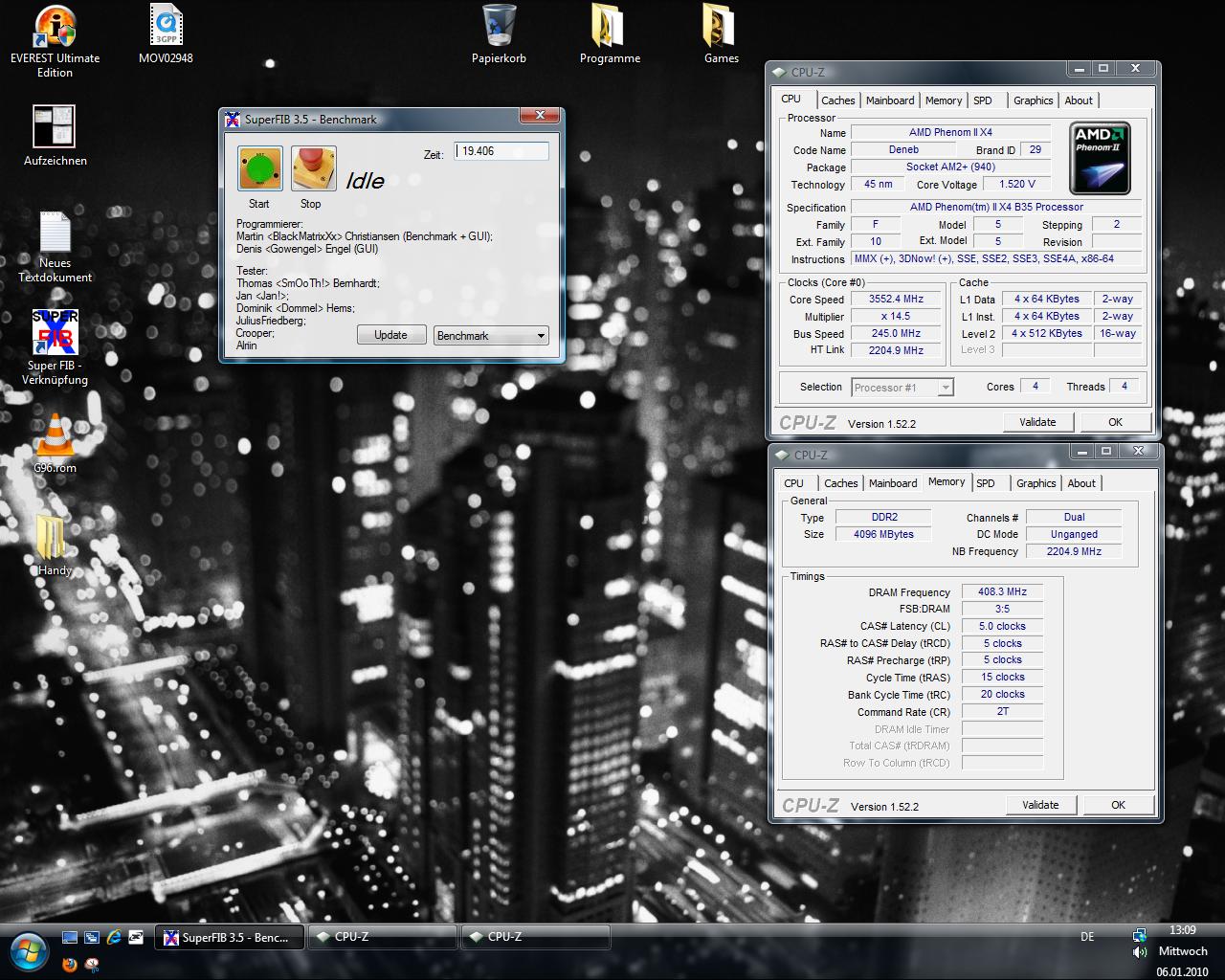Click the 13:09 clock in the system tray
Viewport: 1225px width, 980px height.
coord(1183,930)
